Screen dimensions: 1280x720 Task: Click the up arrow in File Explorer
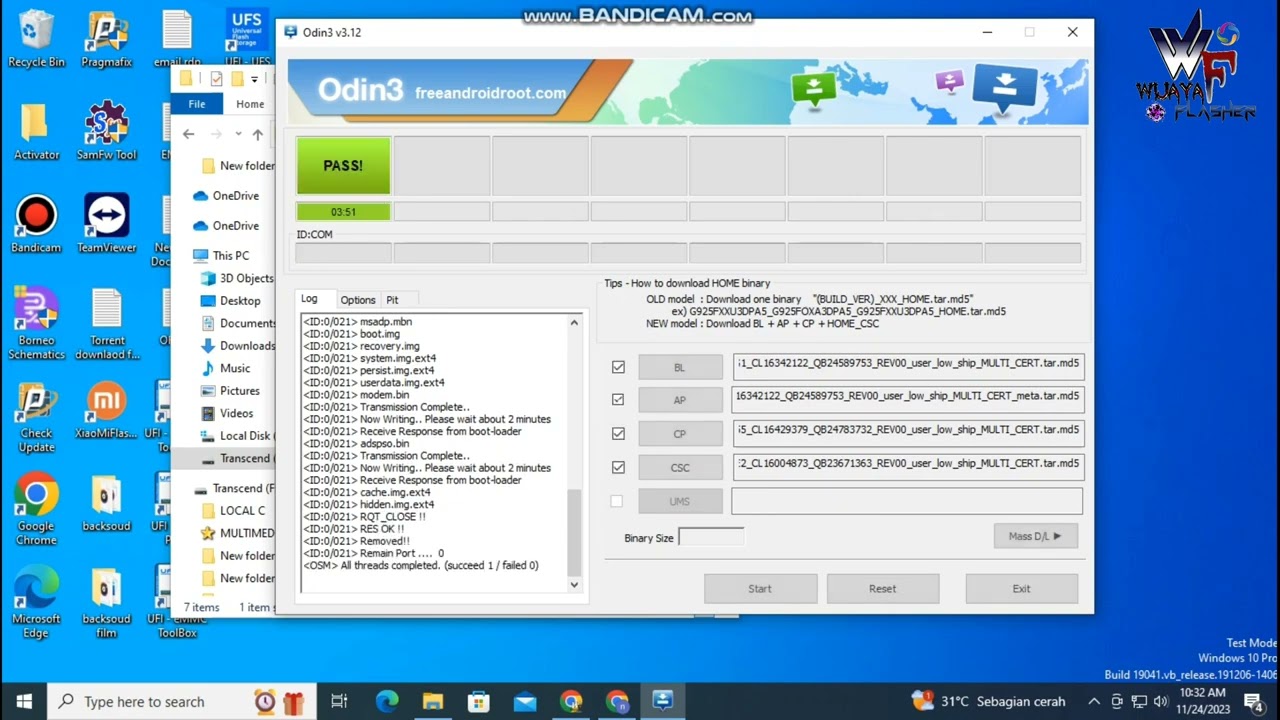[258, 134]
